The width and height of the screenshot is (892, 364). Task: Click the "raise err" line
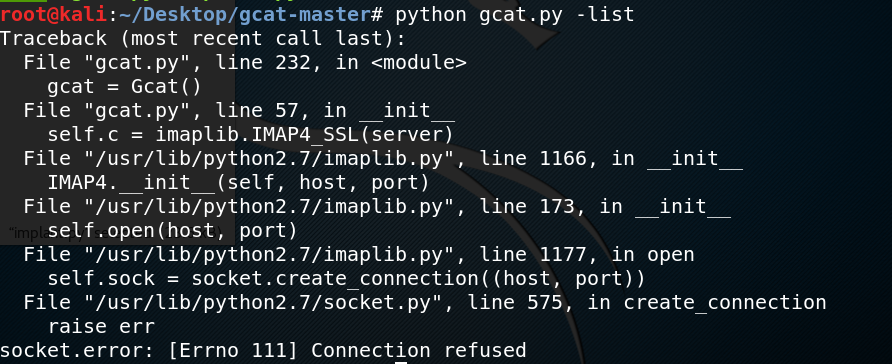(101, 326)
